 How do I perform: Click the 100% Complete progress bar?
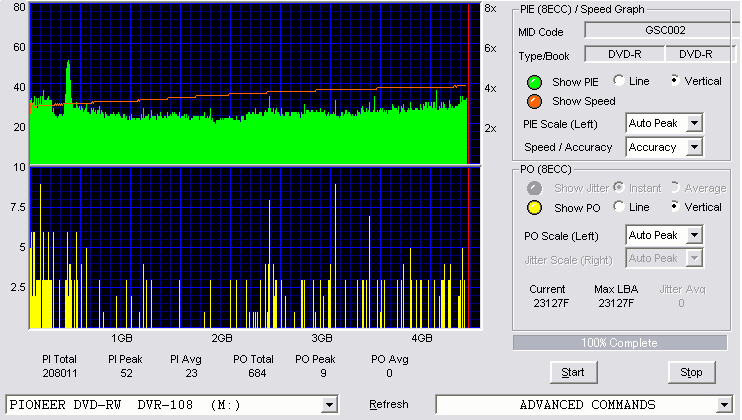[619, 343]
